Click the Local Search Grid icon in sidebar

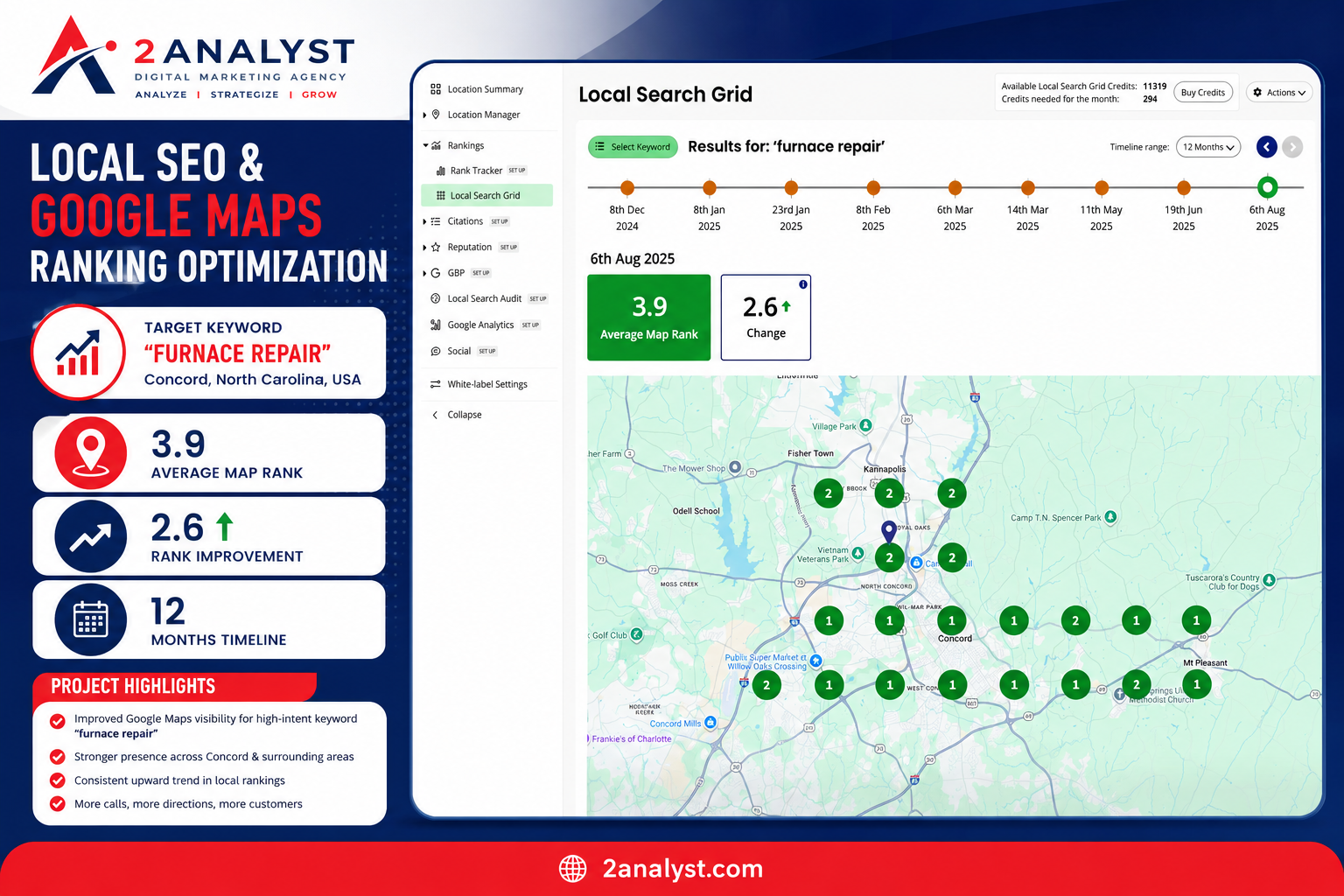[x=441, y=196]
